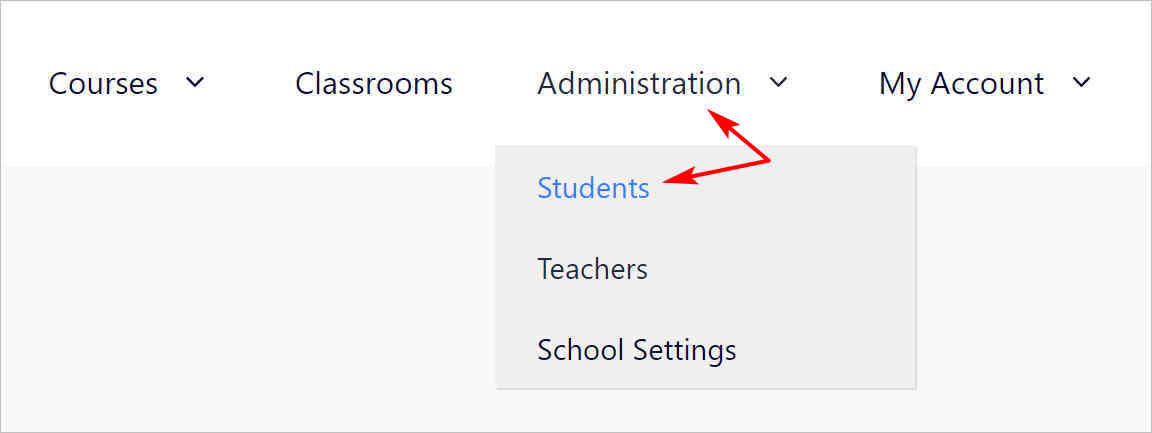The image size is (1152, 433).
Task: Click the Administration nav label
Action: [639, 83]
